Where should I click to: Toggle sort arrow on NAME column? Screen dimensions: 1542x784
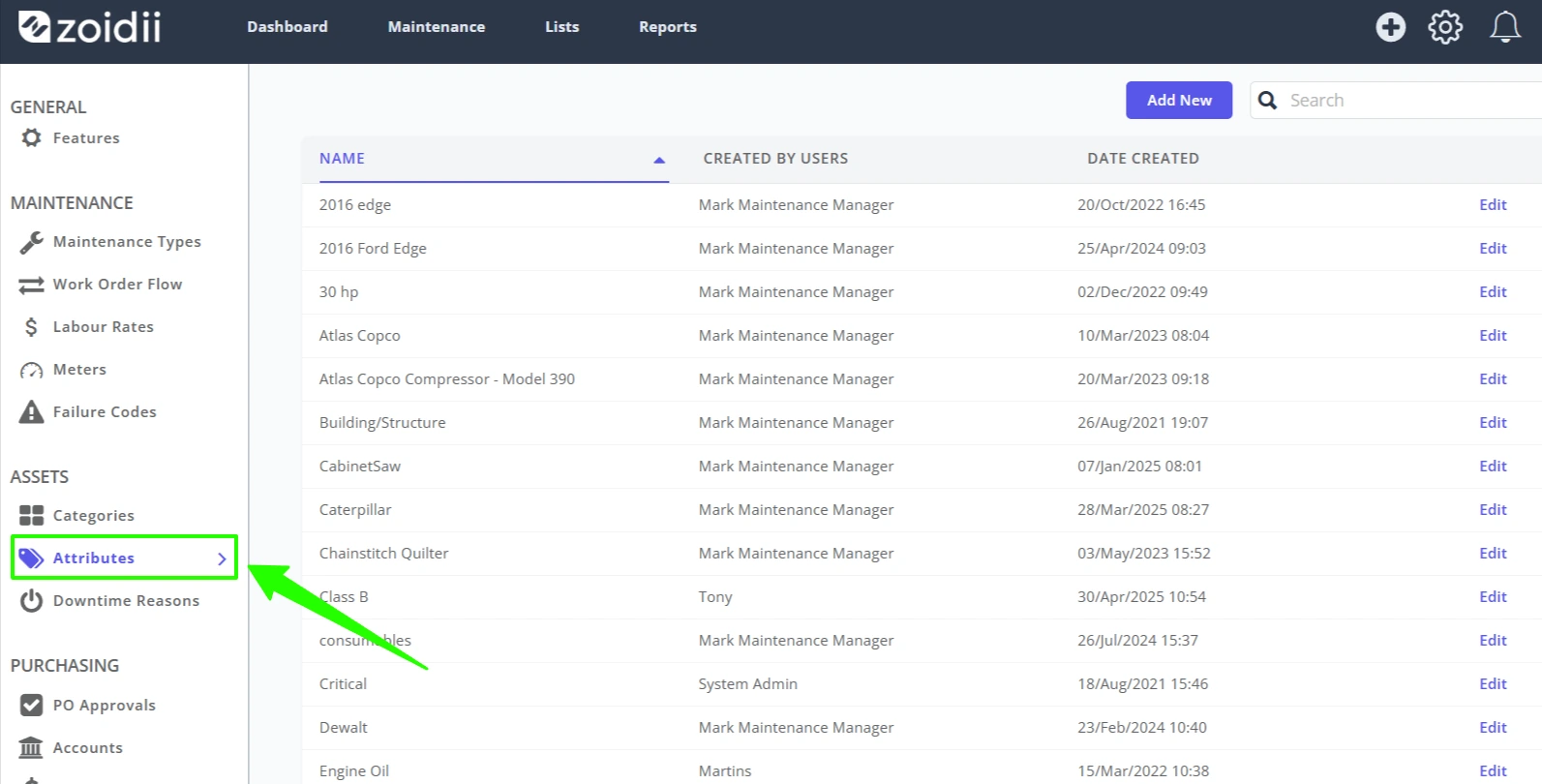pyautogui.click(x=659, y=160)
